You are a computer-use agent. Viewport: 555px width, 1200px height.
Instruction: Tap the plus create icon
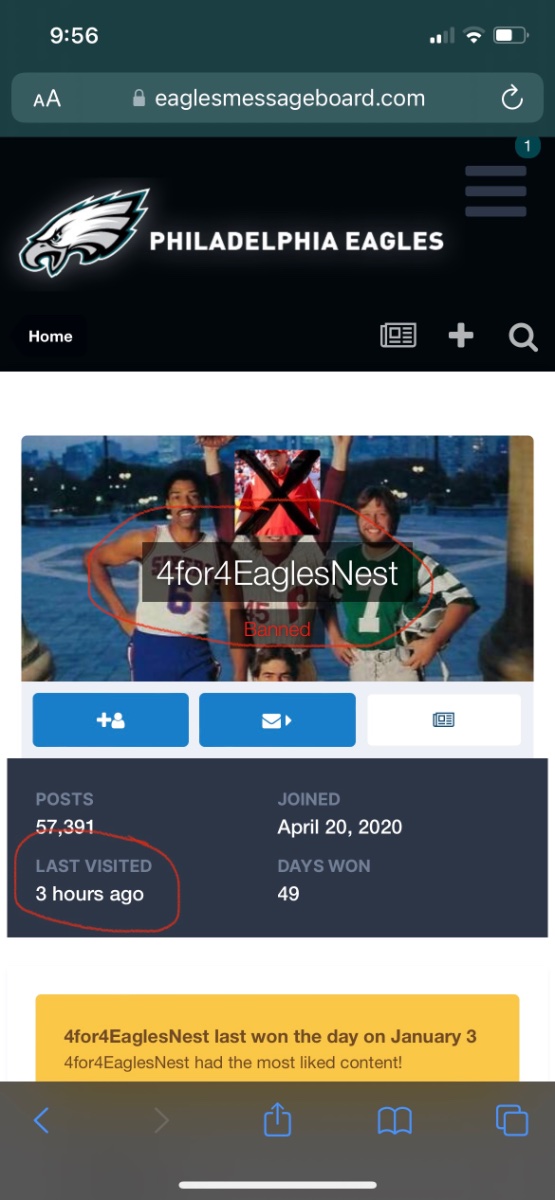tap(461, 336)
